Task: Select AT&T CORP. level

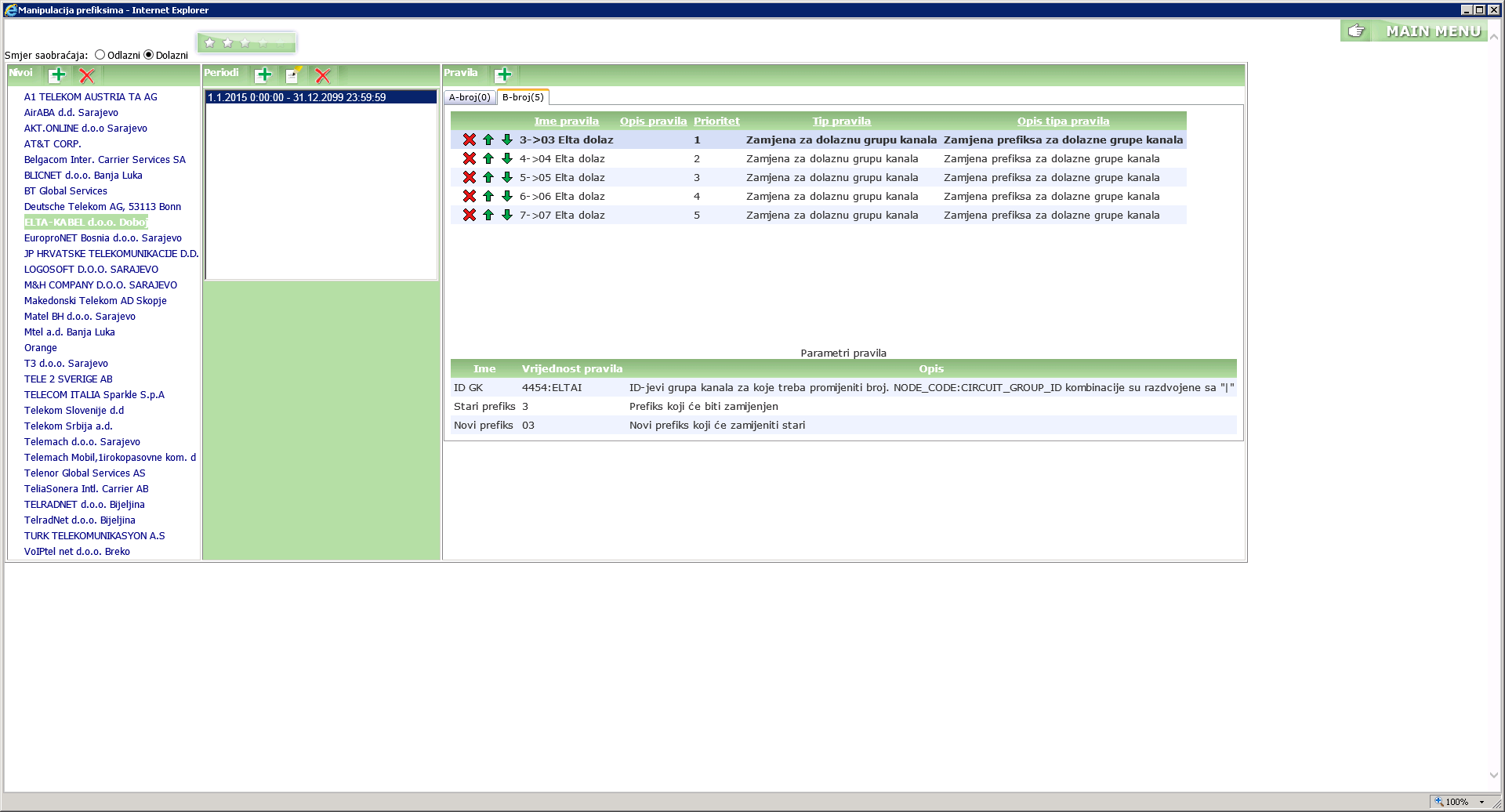Action: point(53,144)
